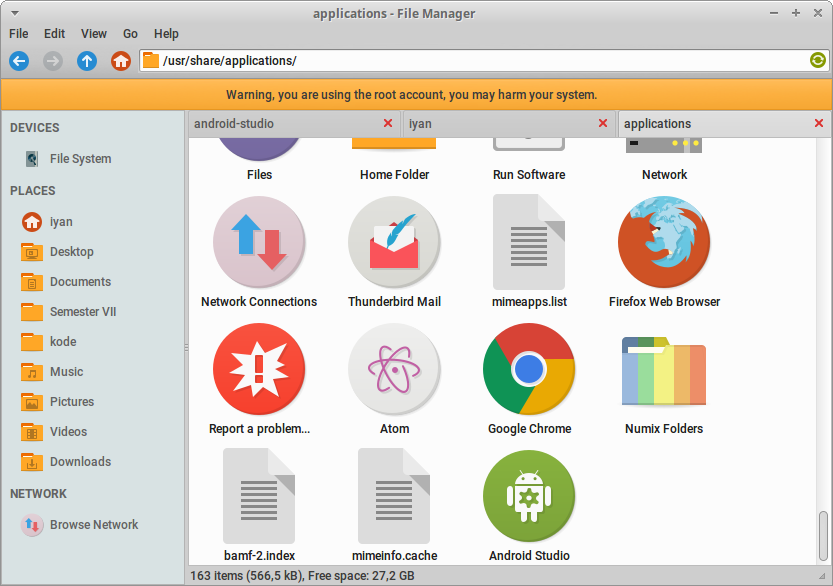Image resolution: width=833 pixels, height=586 pixels.
Task: Select the Numix Folders icon
Action: click(664, 371)
